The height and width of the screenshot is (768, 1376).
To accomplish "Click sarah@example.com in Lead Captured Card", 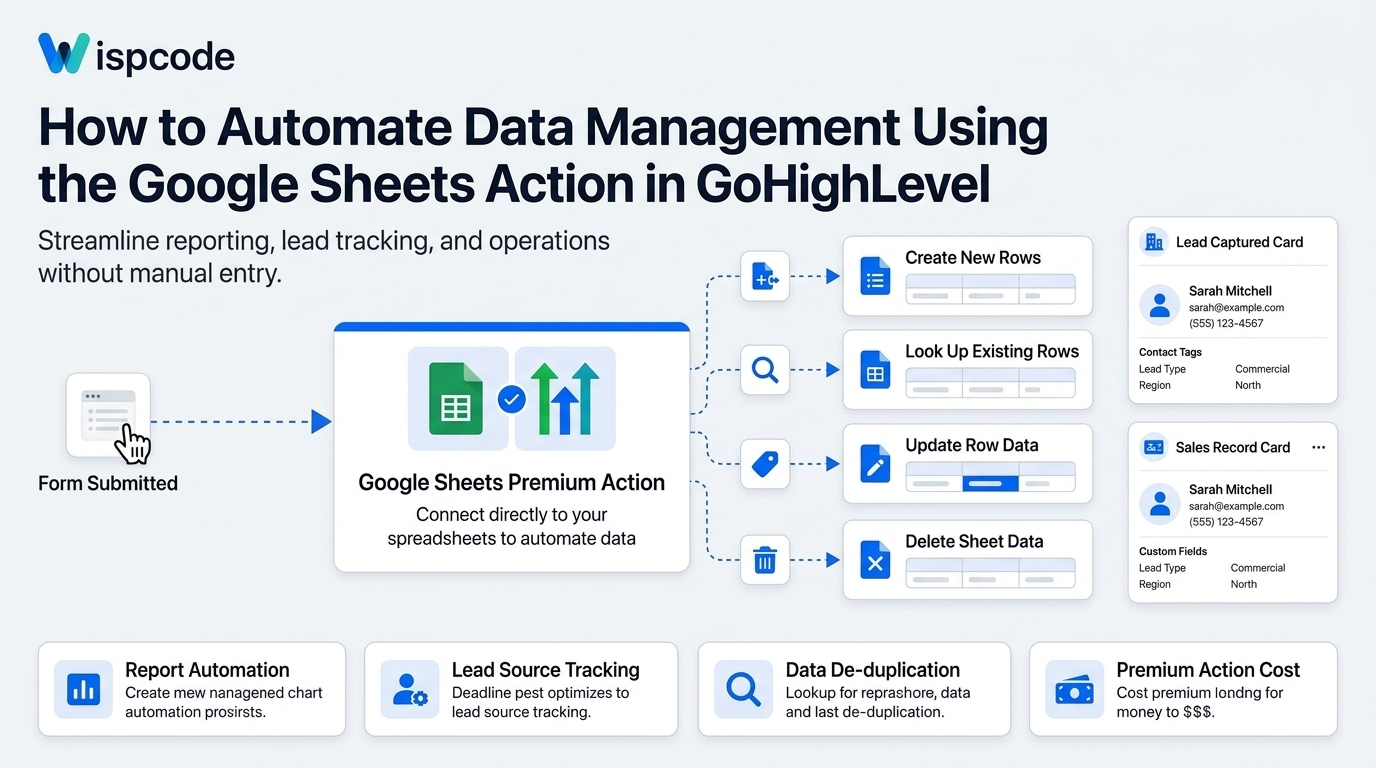I will (1236, 308).
